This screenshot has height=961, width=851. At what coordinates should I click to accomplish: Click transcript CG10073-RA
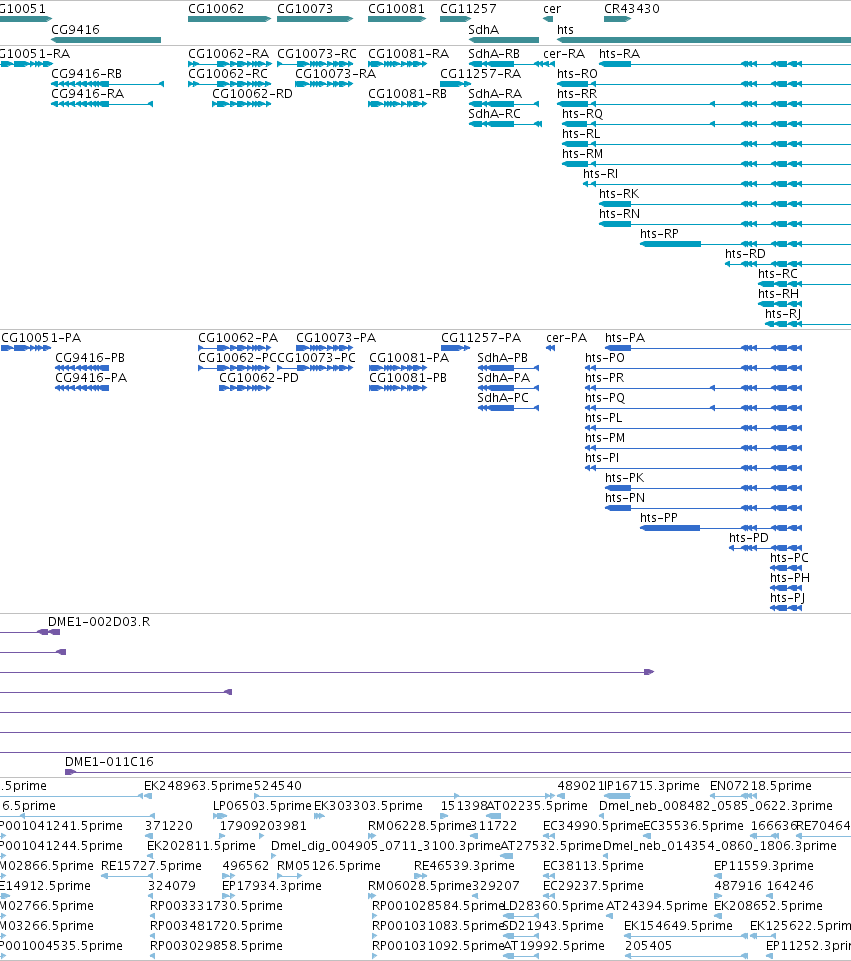click(336, 74)
